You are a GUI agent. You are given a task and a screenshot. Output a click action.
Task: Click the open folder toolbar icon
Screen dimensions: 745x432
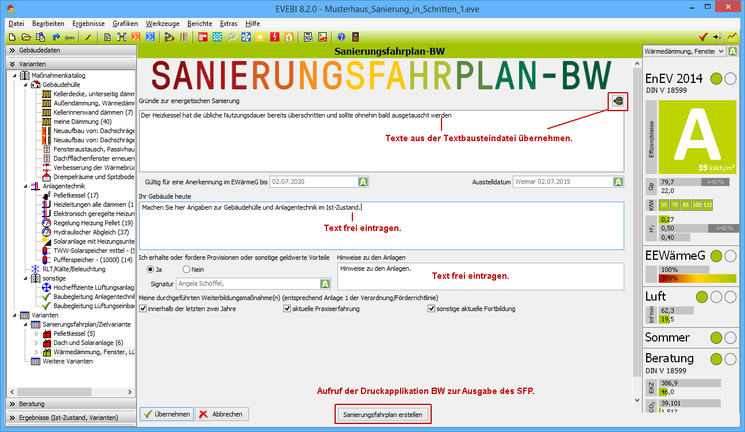(x=26, y=37)
